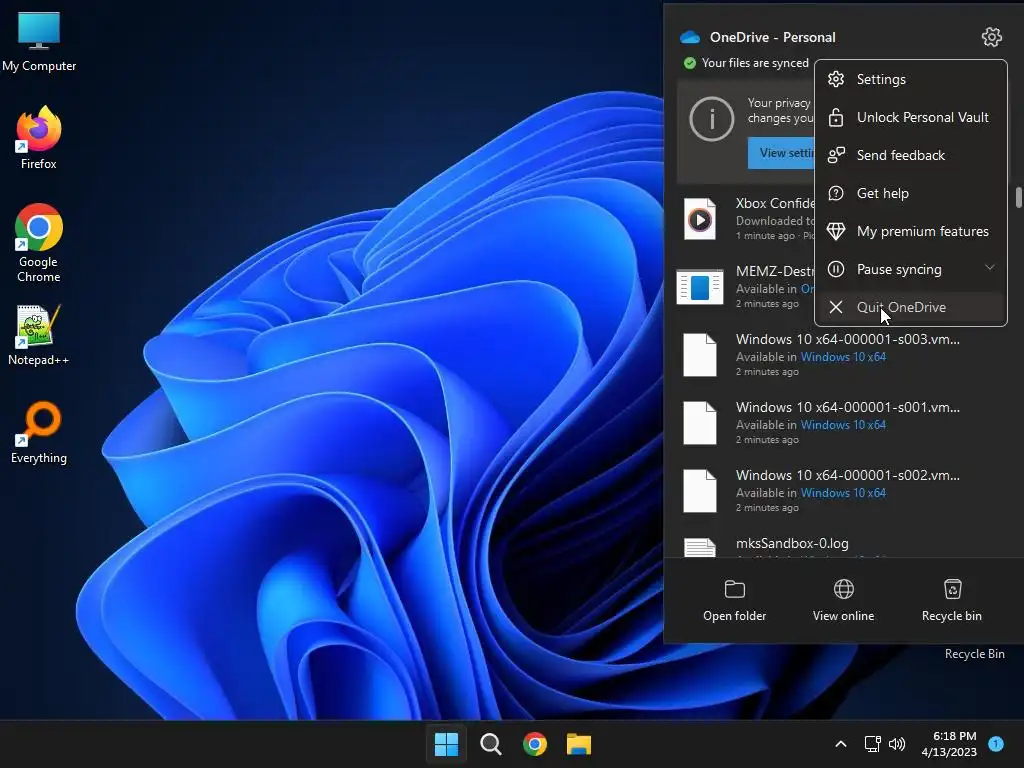Open Windows 10 x64-000001-s003.vm file icon
This screenshot has width=1024, height=768.
(699, 355)
